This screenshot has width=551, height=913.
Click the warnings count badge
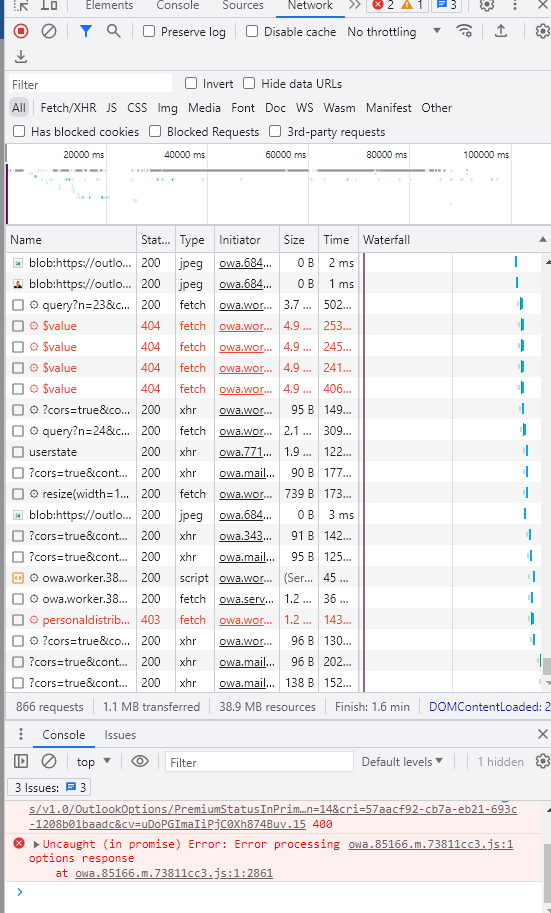coord(412,5)
